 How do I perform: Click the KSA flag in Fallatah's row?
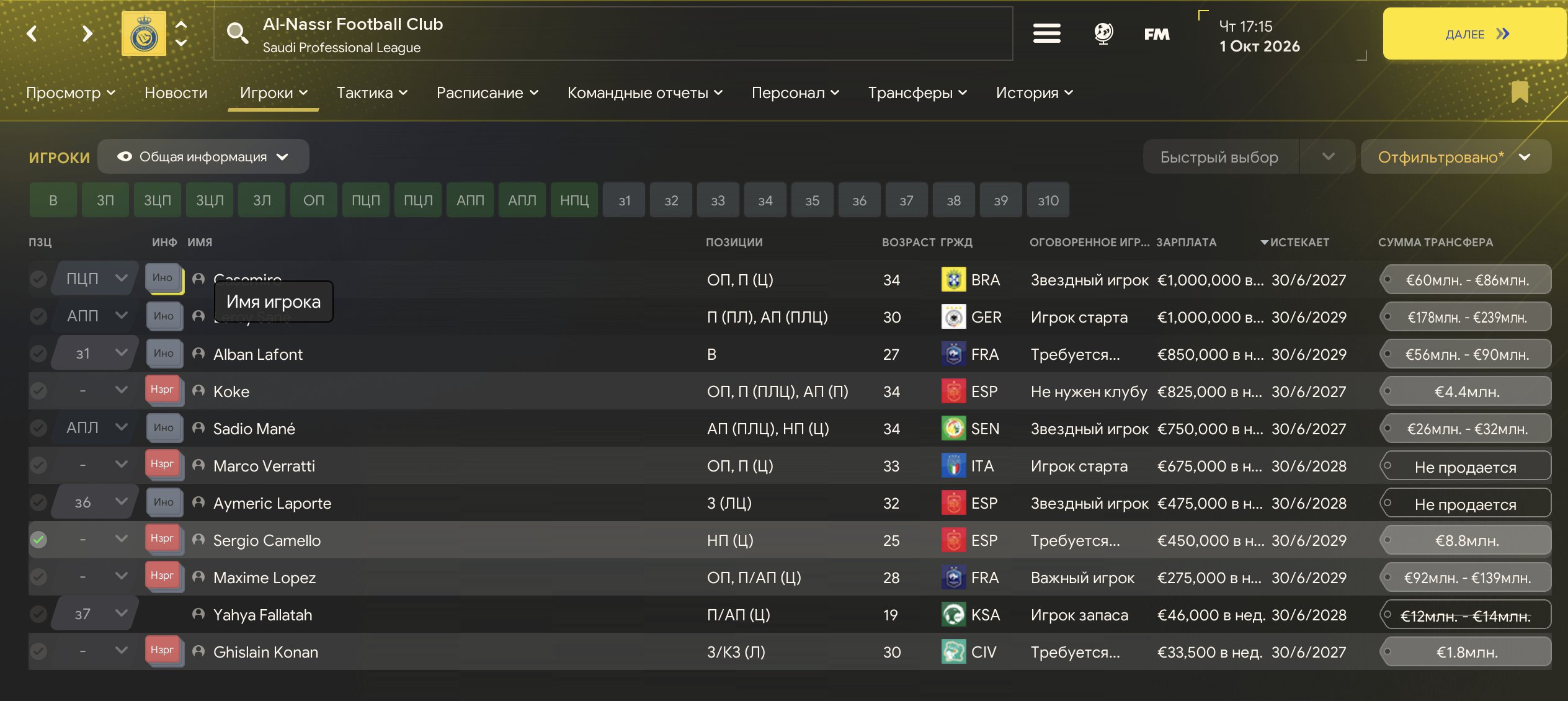953,615
